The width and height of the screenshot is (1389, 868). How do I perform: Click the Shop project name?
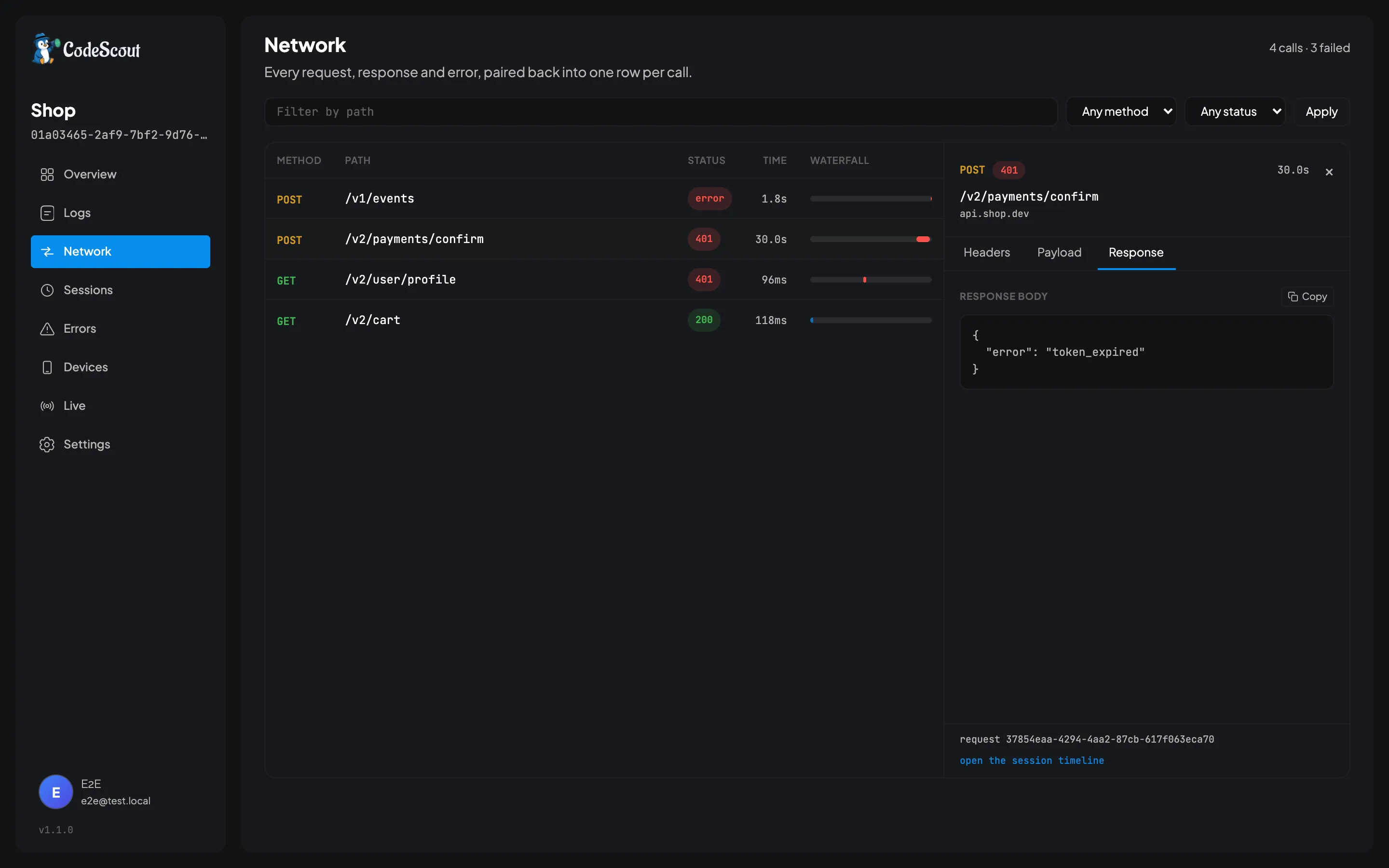[x=54, y=110]
